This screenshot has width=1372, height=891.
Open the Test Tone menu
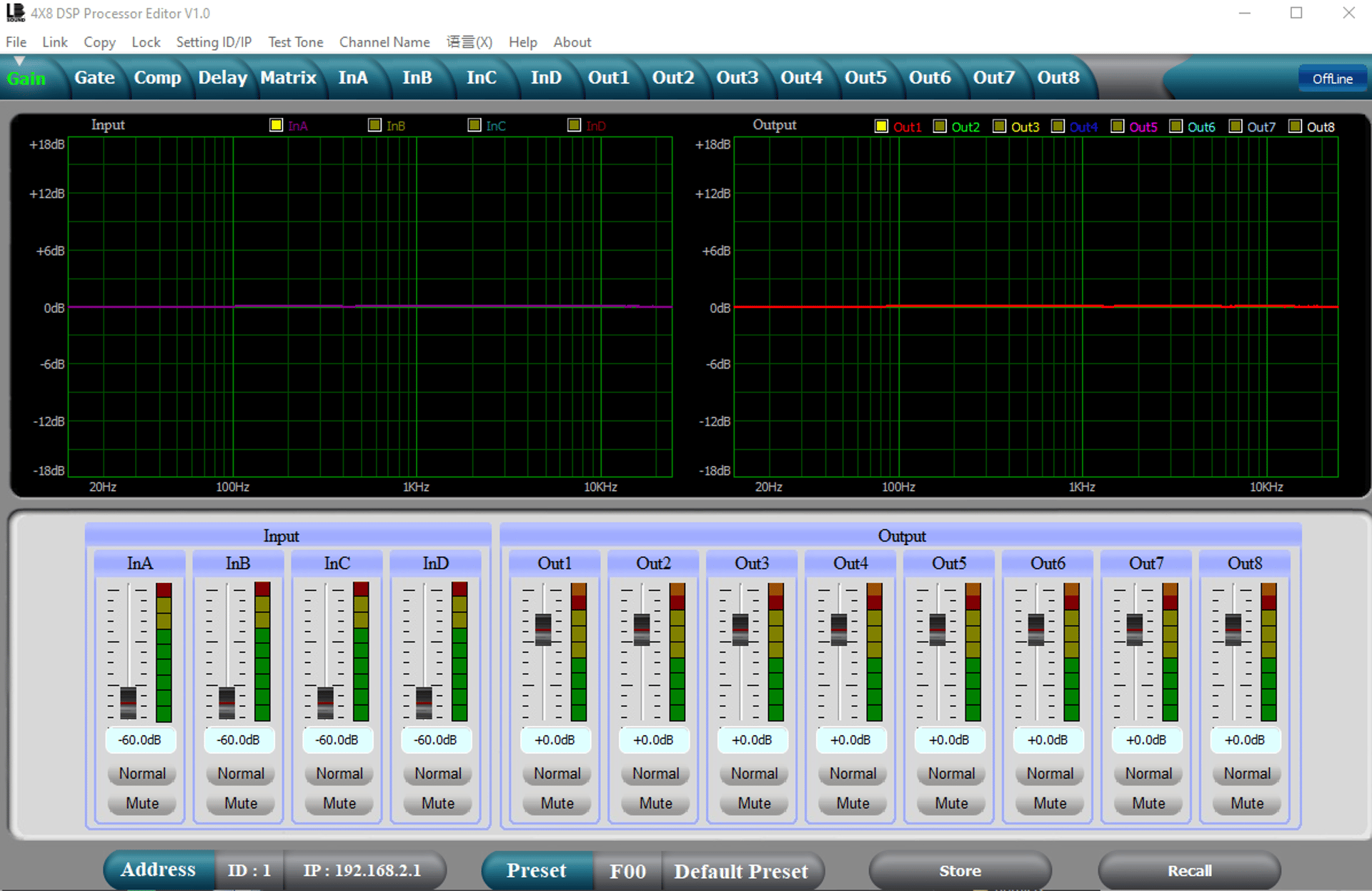click(x=295, y=42)
